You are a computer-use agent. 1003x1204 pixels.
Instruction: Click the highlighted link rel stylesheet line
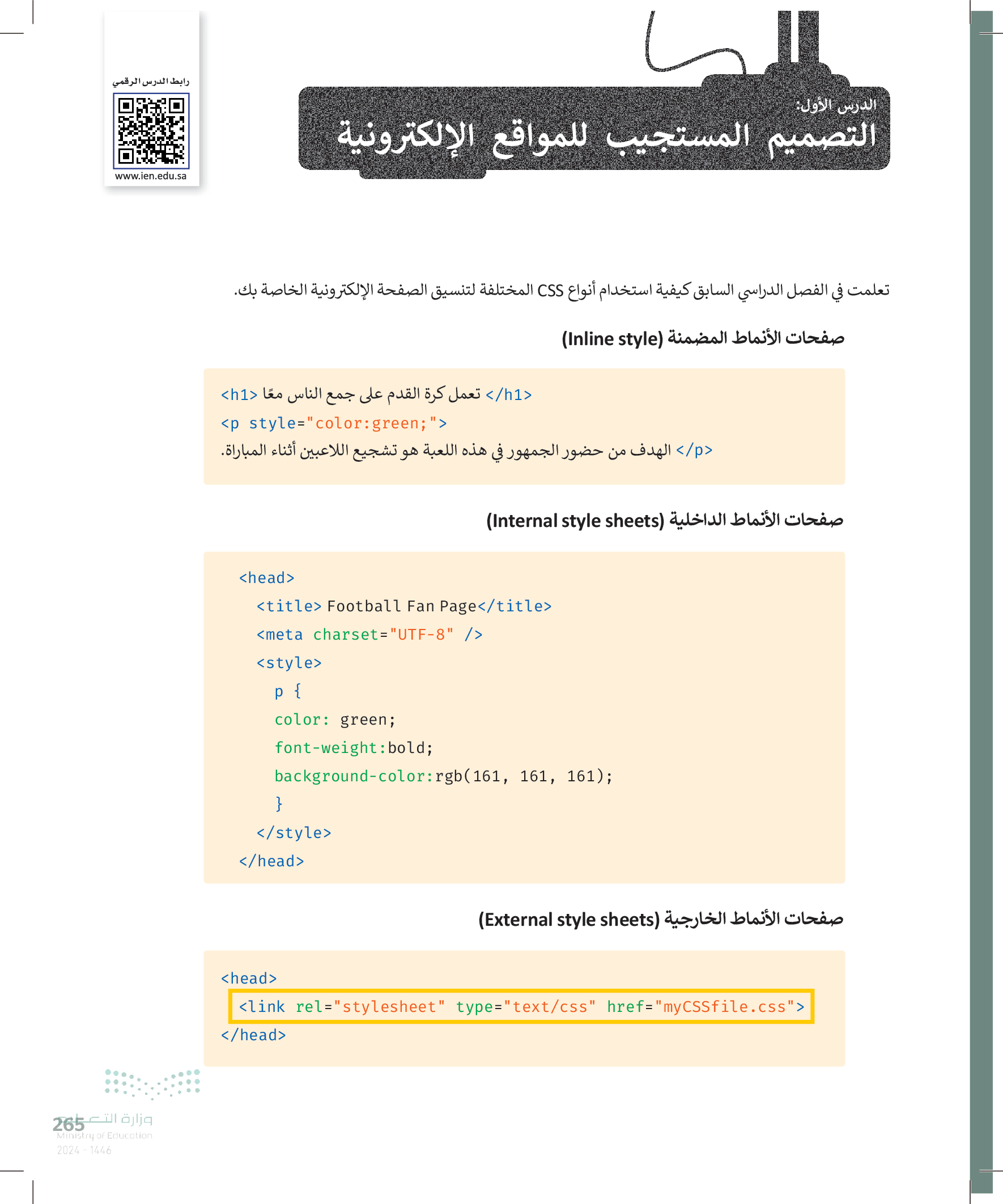[521, 1006]
